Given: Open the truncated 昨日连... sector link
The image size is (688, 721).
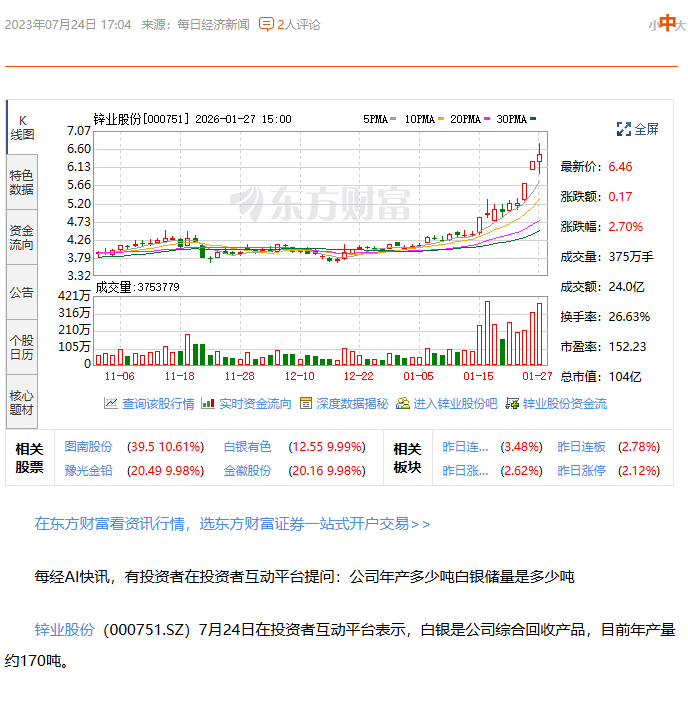Looking at the screenshot, I should tap(465, 446).
